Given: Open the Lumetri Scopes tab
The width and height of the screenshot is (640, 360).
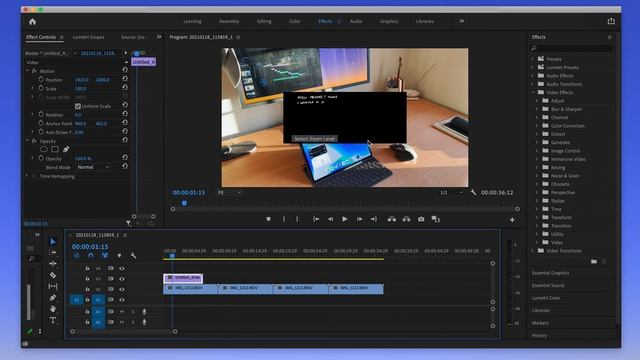Looking at the screenshot, I should [x=89, y=37].
